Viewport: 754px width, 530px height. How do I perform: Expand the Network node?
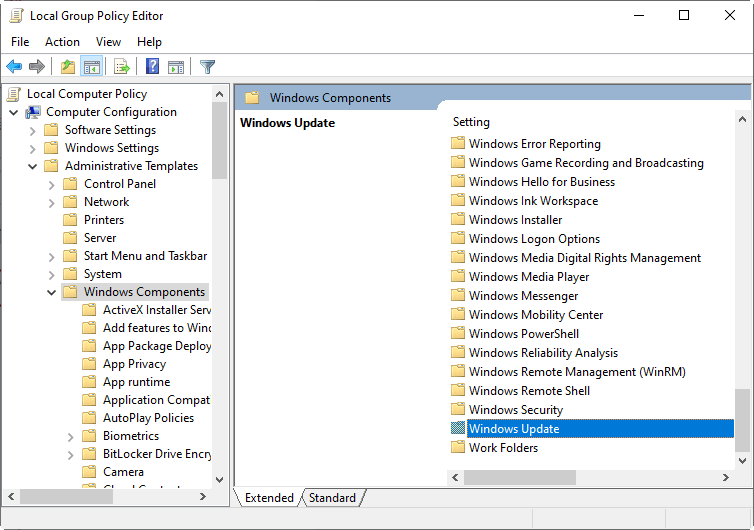(x=51, y=203)
